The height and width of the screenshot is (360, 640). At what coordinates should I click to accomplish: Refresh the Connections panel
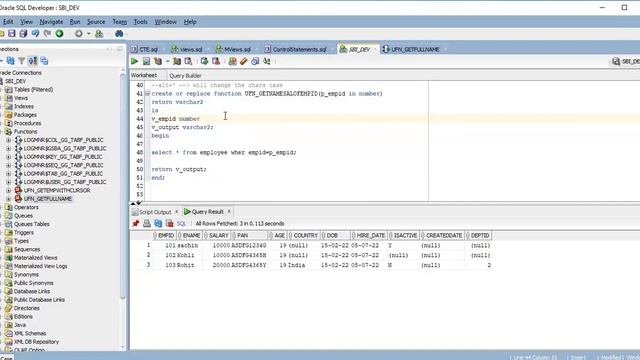(11, 61)
